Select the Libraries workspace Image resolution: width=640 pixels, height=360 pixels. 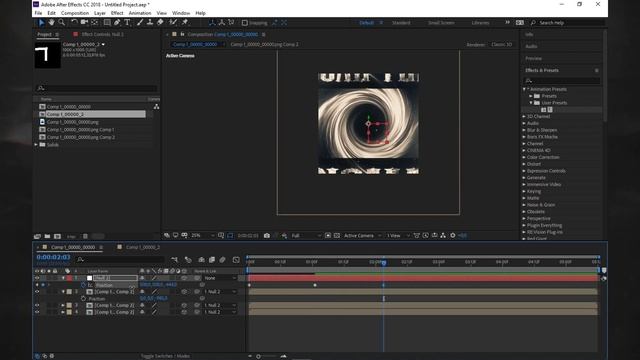click(x=480, y=23)
